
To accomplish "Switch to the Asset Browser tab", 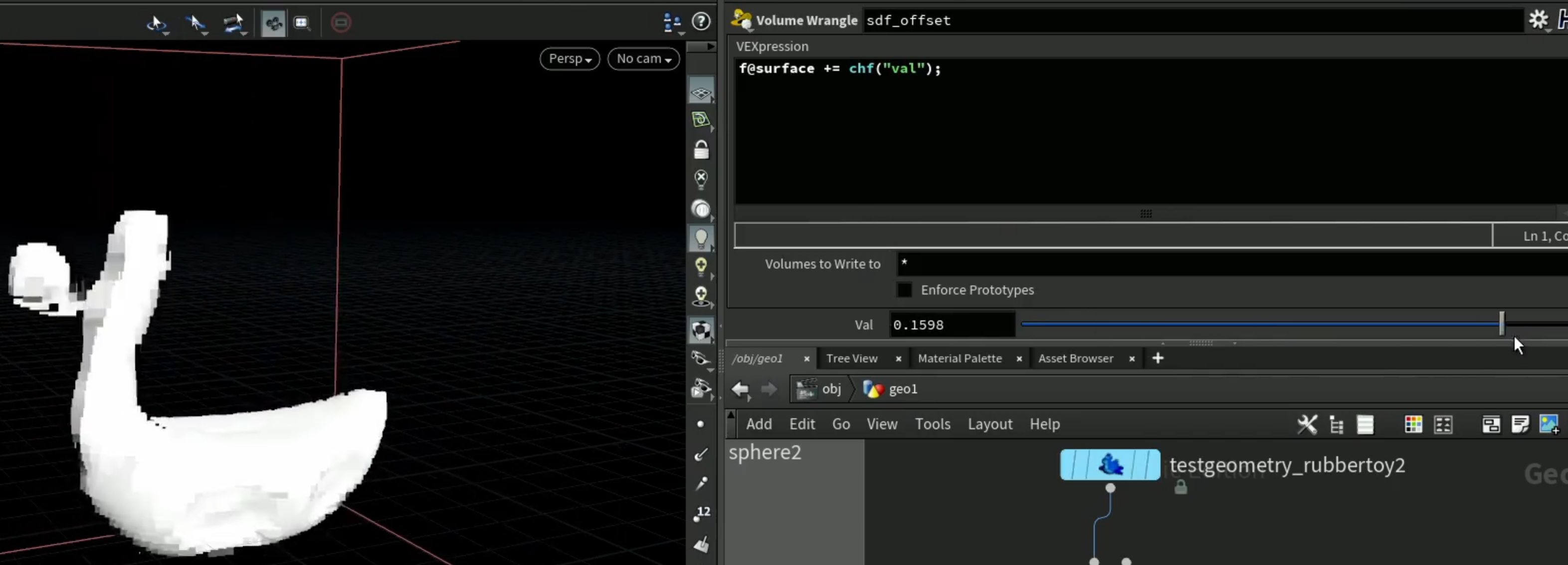I will 1076,358.
